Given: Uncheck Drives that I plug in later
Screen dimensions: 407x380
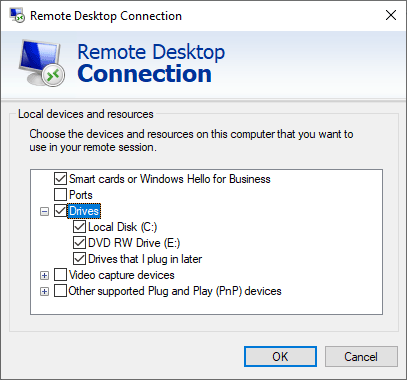Looking at the screenshot, I should pyautogui.click(x=79, y=259).
